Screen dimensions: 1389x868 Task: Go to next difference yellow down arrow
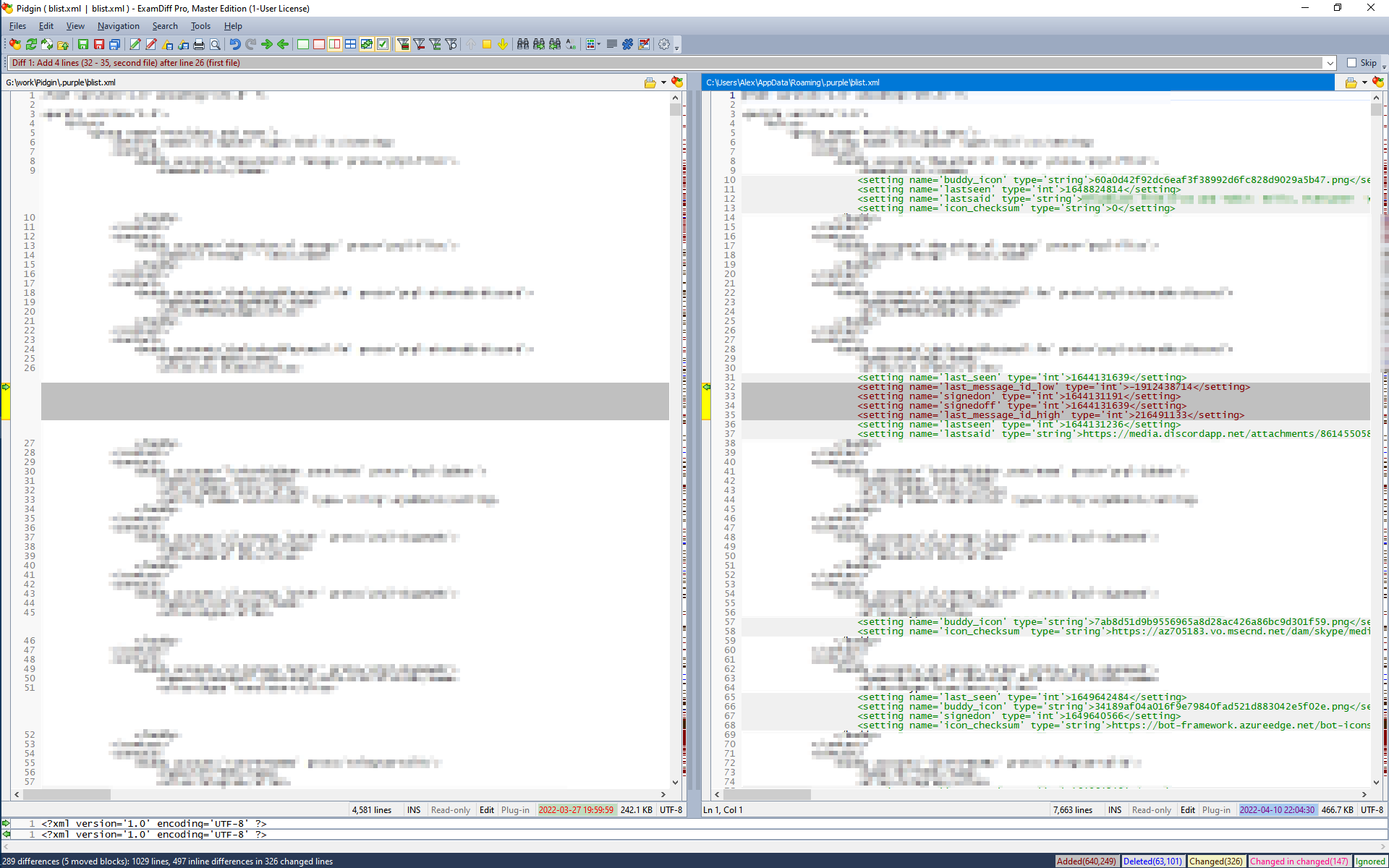(503, 44)
